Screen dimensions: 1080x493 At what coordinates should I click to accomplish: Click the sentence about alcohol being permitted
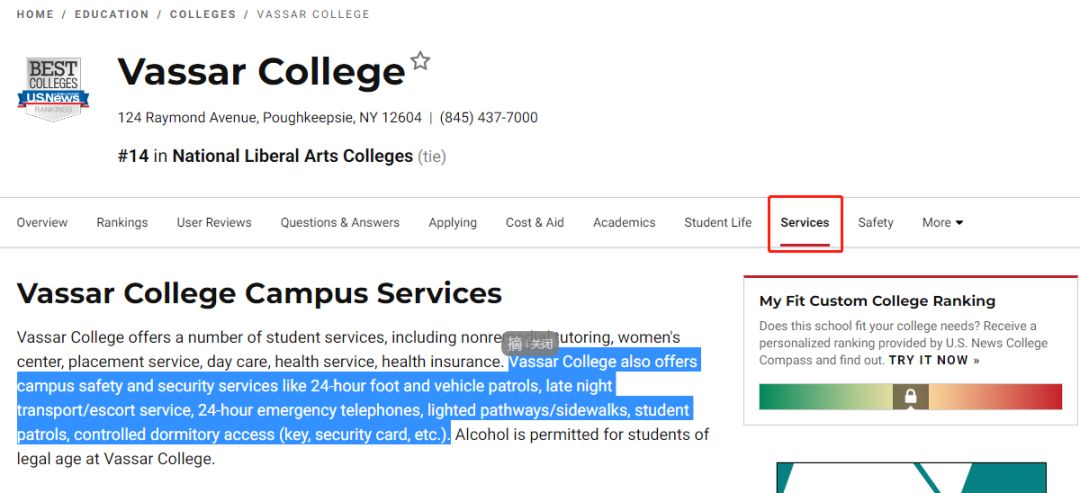pos(362,446)
